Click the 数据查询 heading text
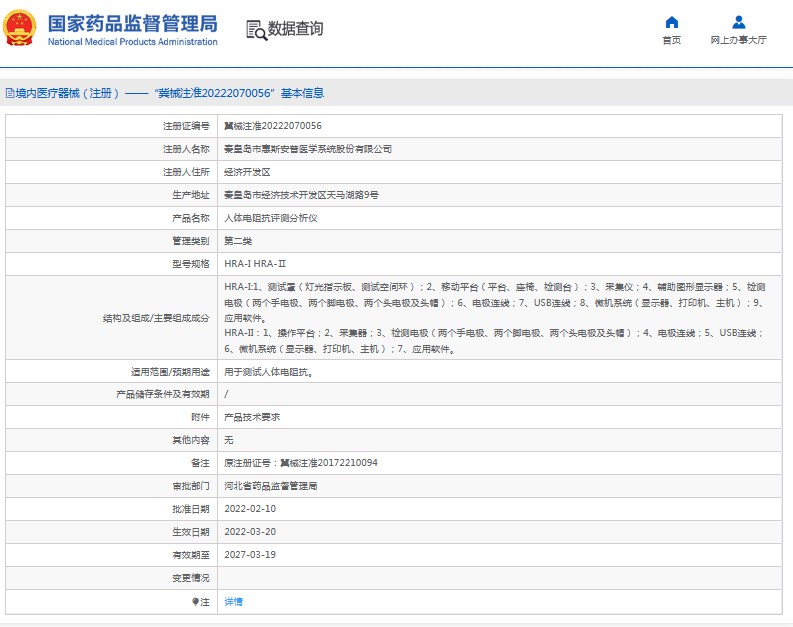The height and width of the screenshot is (627, 793). click(x=295, y=29)
